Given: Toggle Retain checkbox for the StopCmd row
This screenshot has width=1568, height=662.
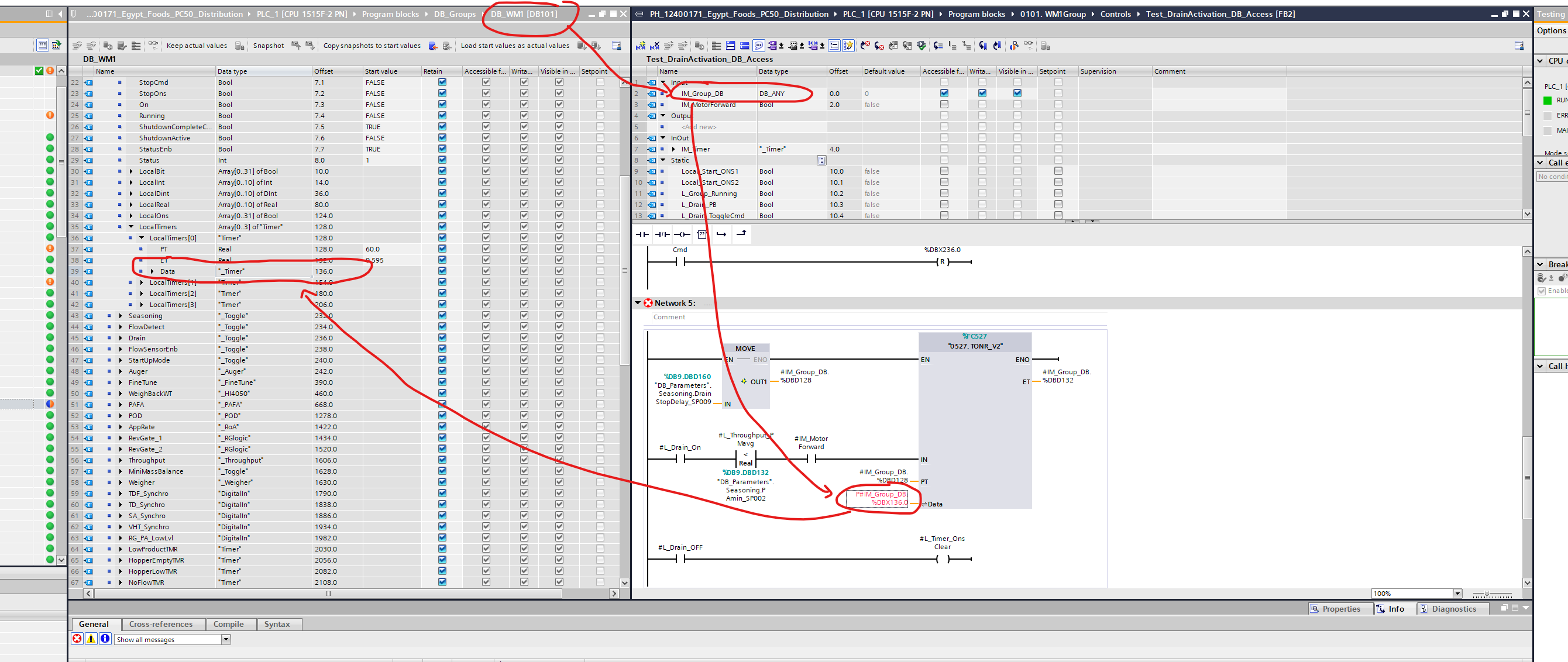Looking at the screenshot, I should point(442,82).
